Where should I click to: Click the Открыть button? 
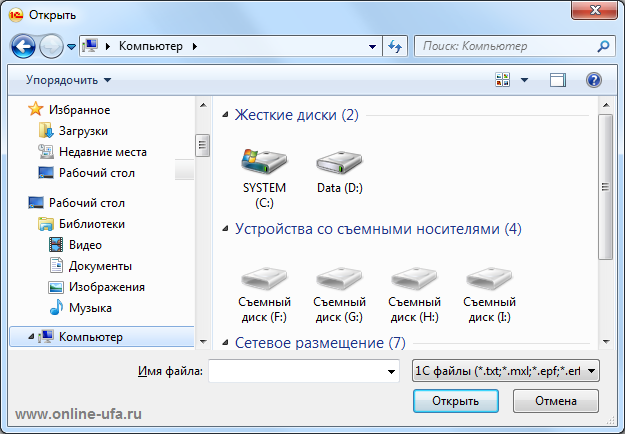[456, 401]
